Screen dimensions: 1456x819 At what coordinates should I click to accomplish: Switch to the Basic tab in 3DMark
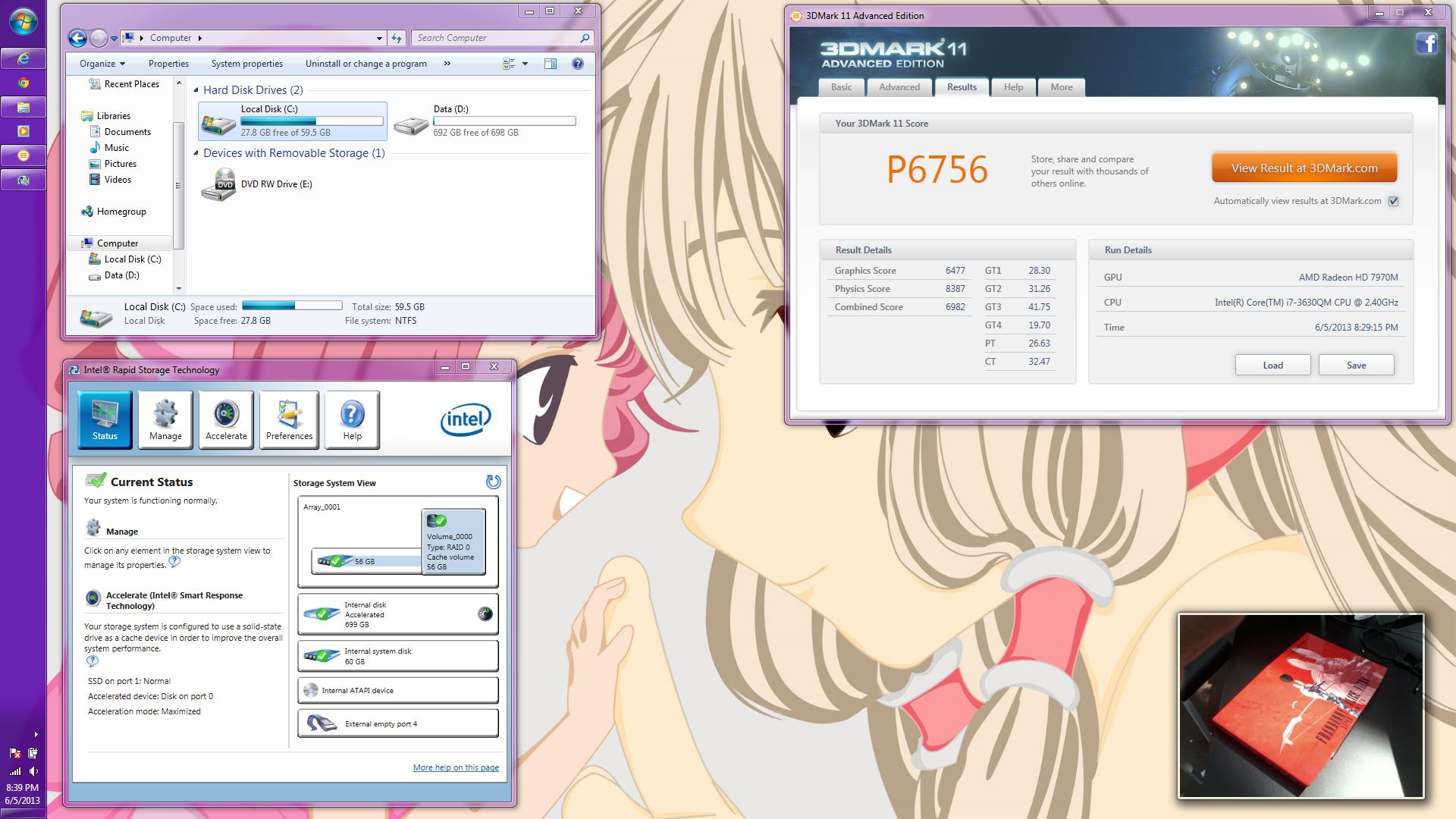[x=841, y=87]
